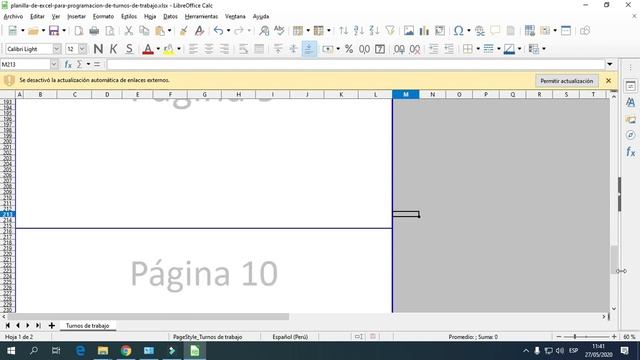Expand the formula bar arrow
The height and width of the screenshot is (360, 640).
pos(610,64)
